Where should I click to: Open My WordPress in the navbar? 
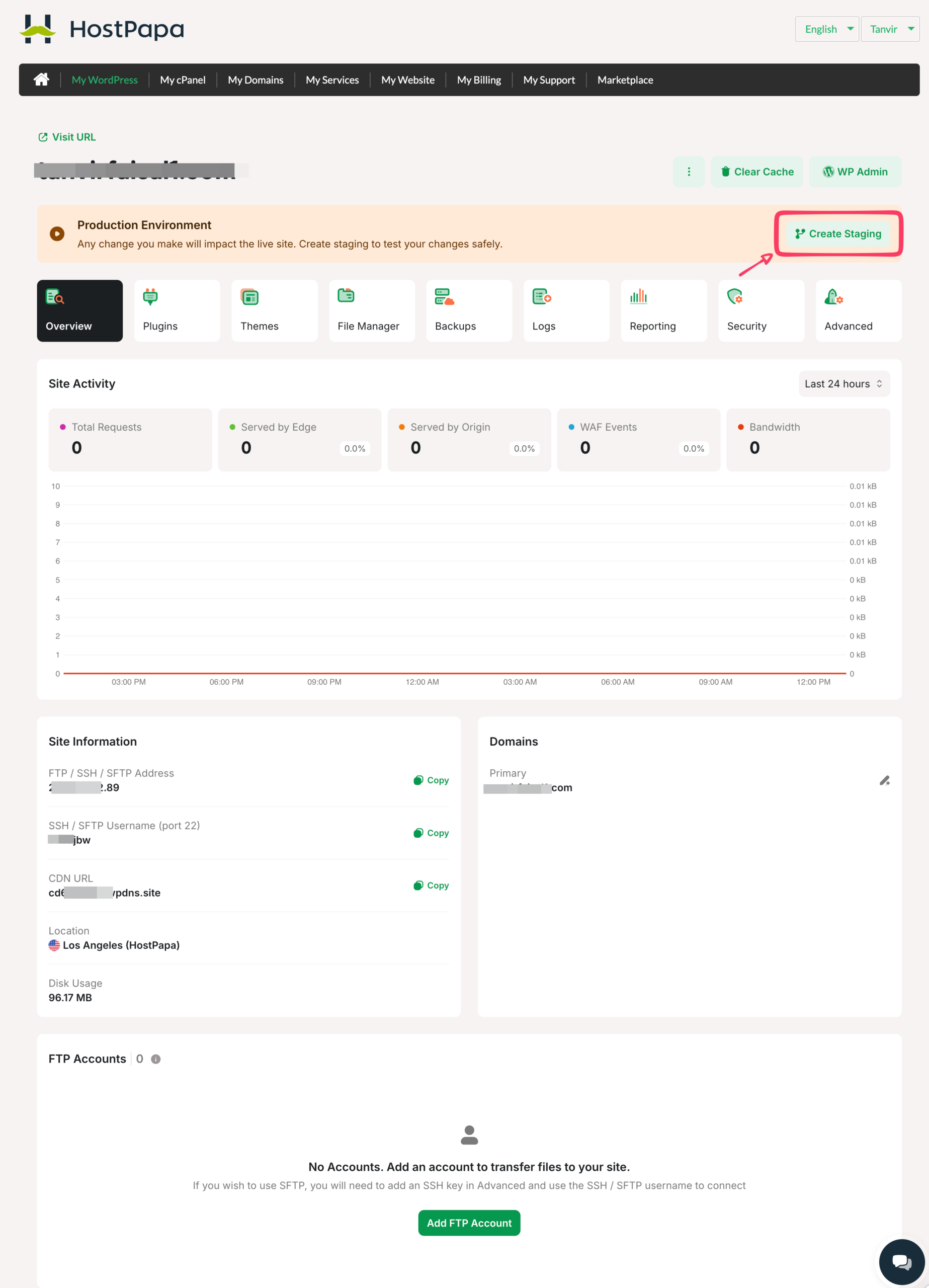pos(105,80)
